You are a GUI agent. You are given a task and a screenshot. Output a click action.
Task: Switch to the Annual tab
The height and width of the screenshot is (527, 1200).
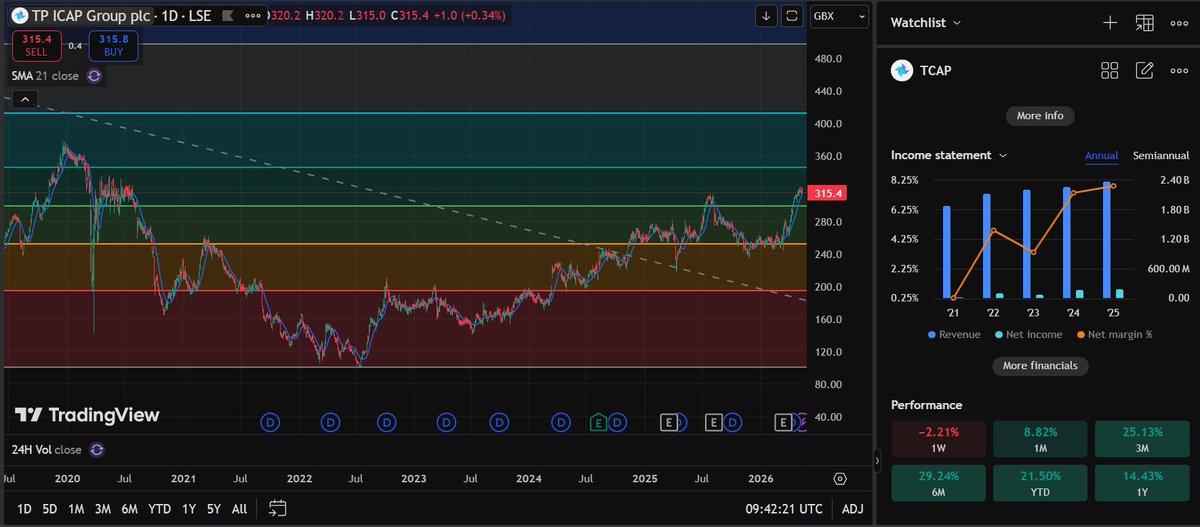[1102, 156]
